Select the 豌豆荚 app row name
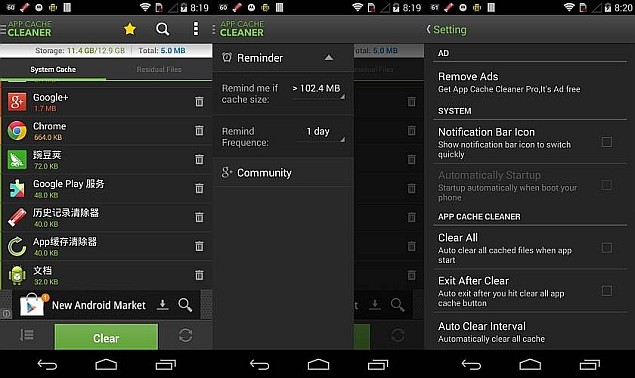This screenshot has width=635, height=378. 47,154
